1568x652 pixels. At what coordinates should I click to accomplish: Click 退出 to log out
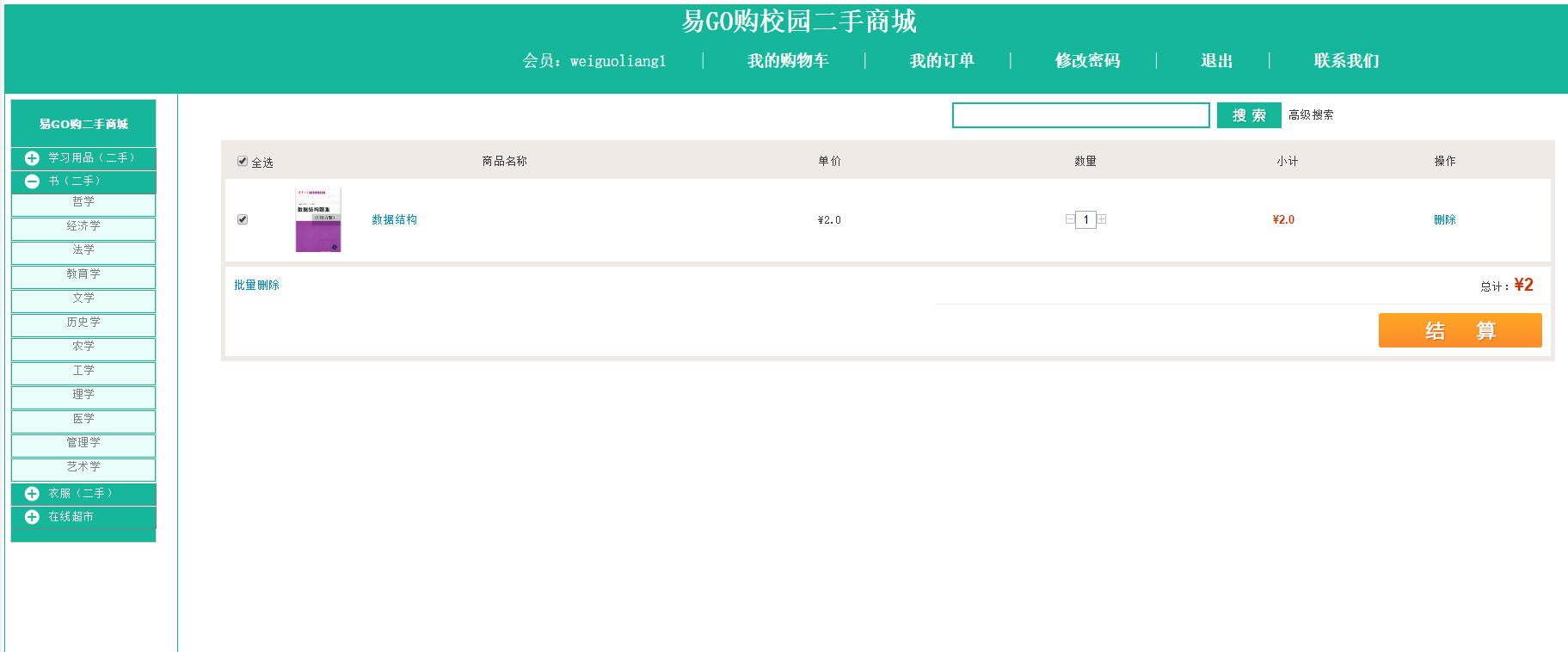(x=1216, y=61)
